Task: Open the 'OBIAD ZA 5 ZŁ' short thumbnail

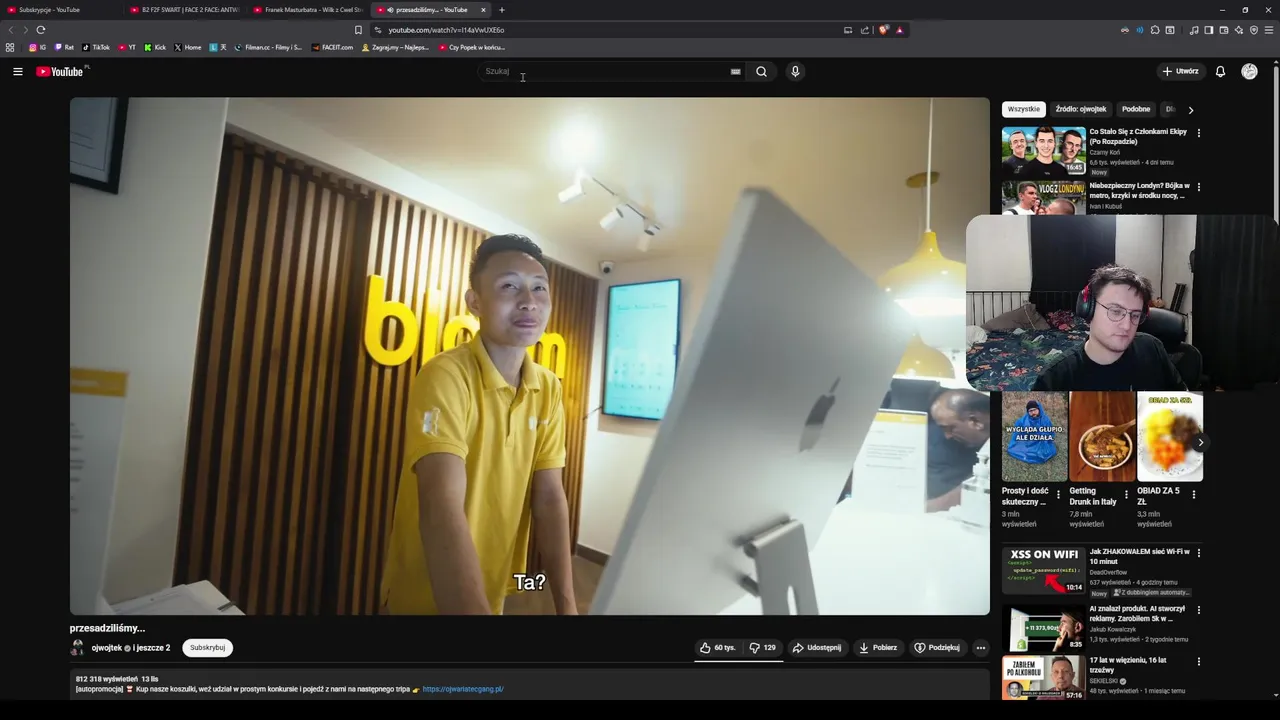Action: coord(1170,436)
